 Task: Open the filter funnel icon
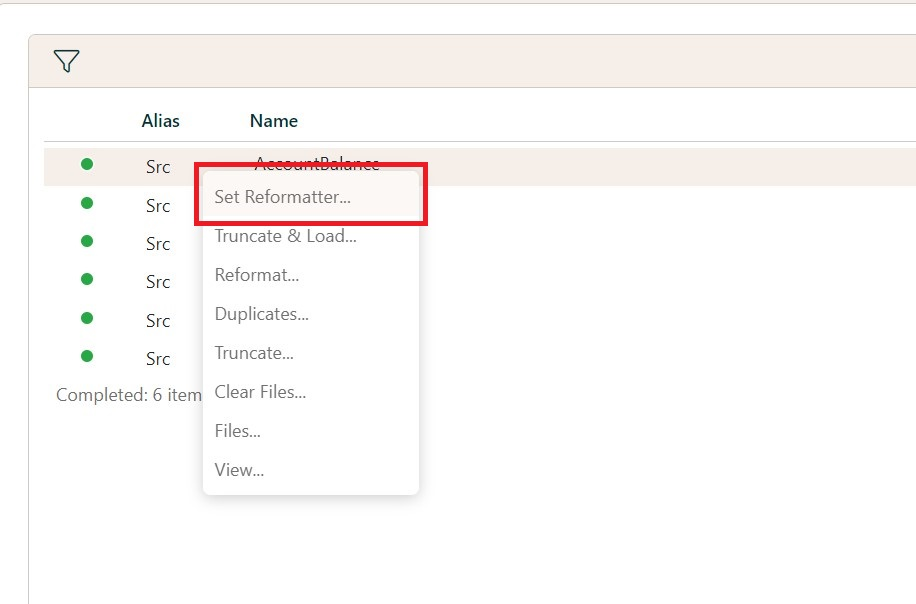[x=66, y=61]
